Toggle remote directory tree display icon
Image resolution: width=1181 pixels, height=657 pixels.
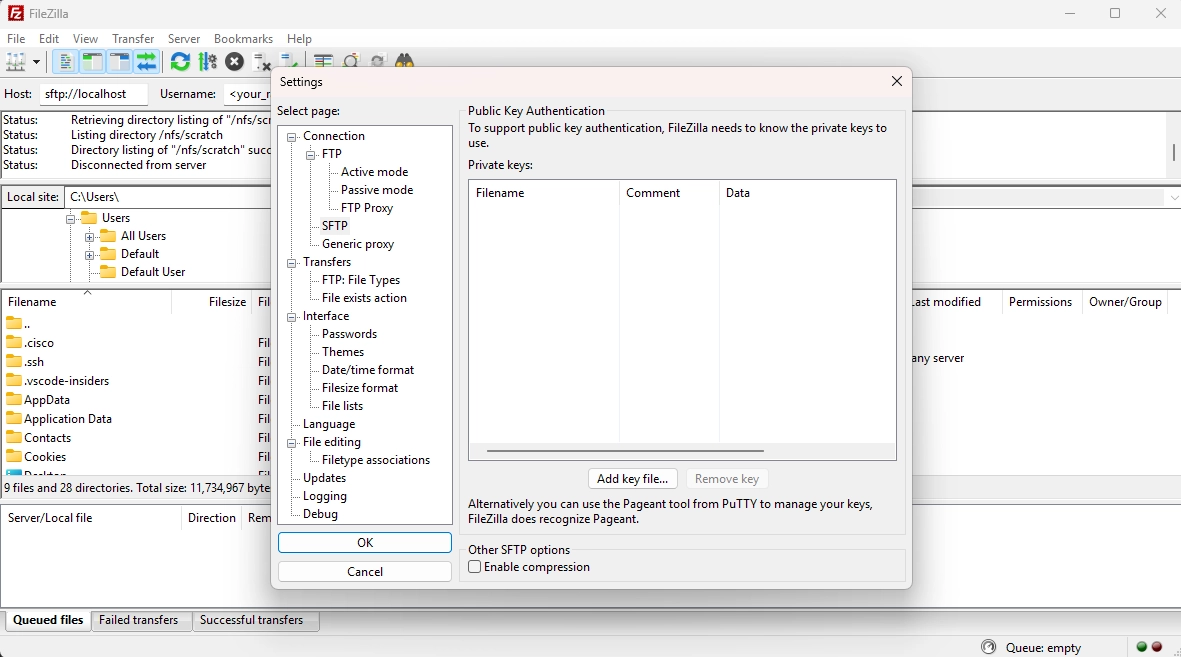pyautogui.click(x=120, y=62)
